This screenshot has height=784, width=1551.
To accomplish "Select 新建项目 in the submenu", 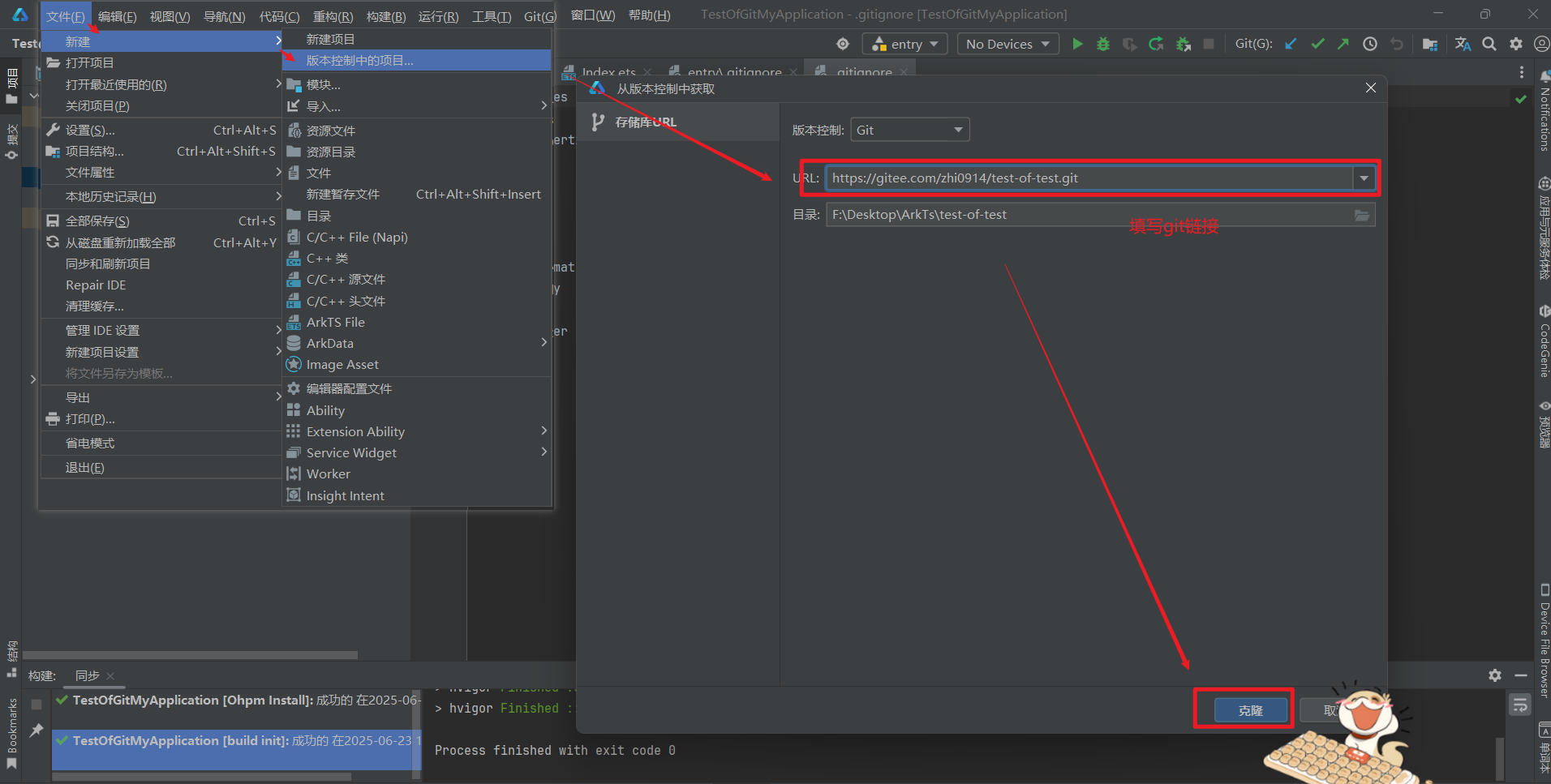I will click(418, 39).
